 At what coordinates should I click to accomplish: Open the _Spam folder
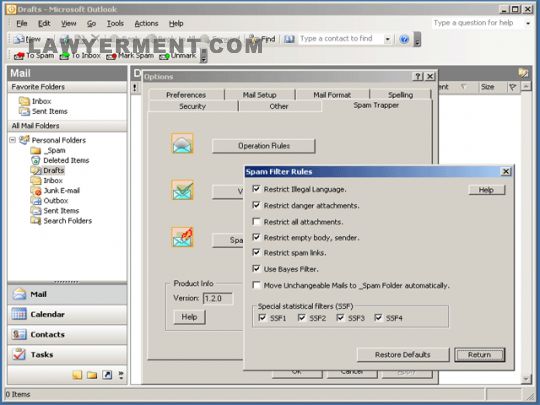point(48,150)
